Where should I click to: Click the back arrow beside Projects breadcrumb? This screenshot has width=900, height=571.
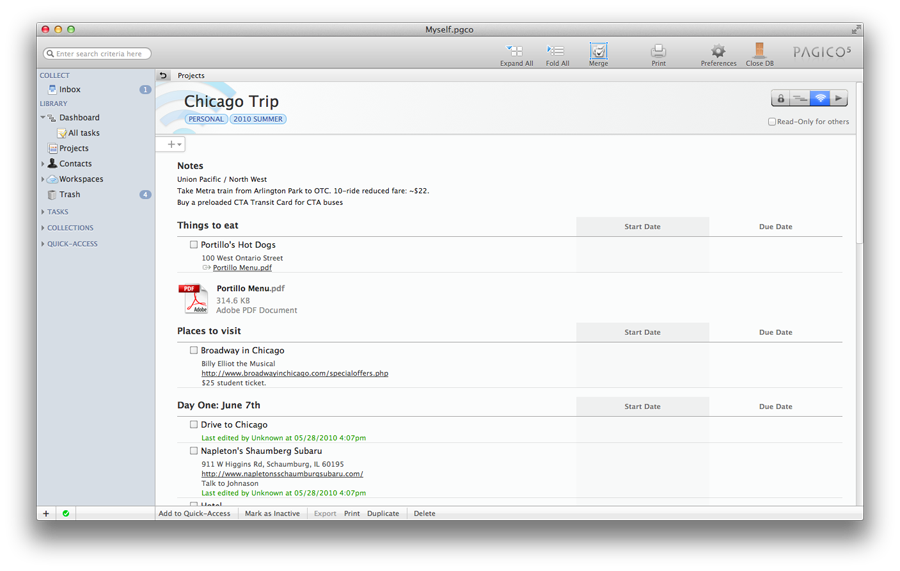163,75
